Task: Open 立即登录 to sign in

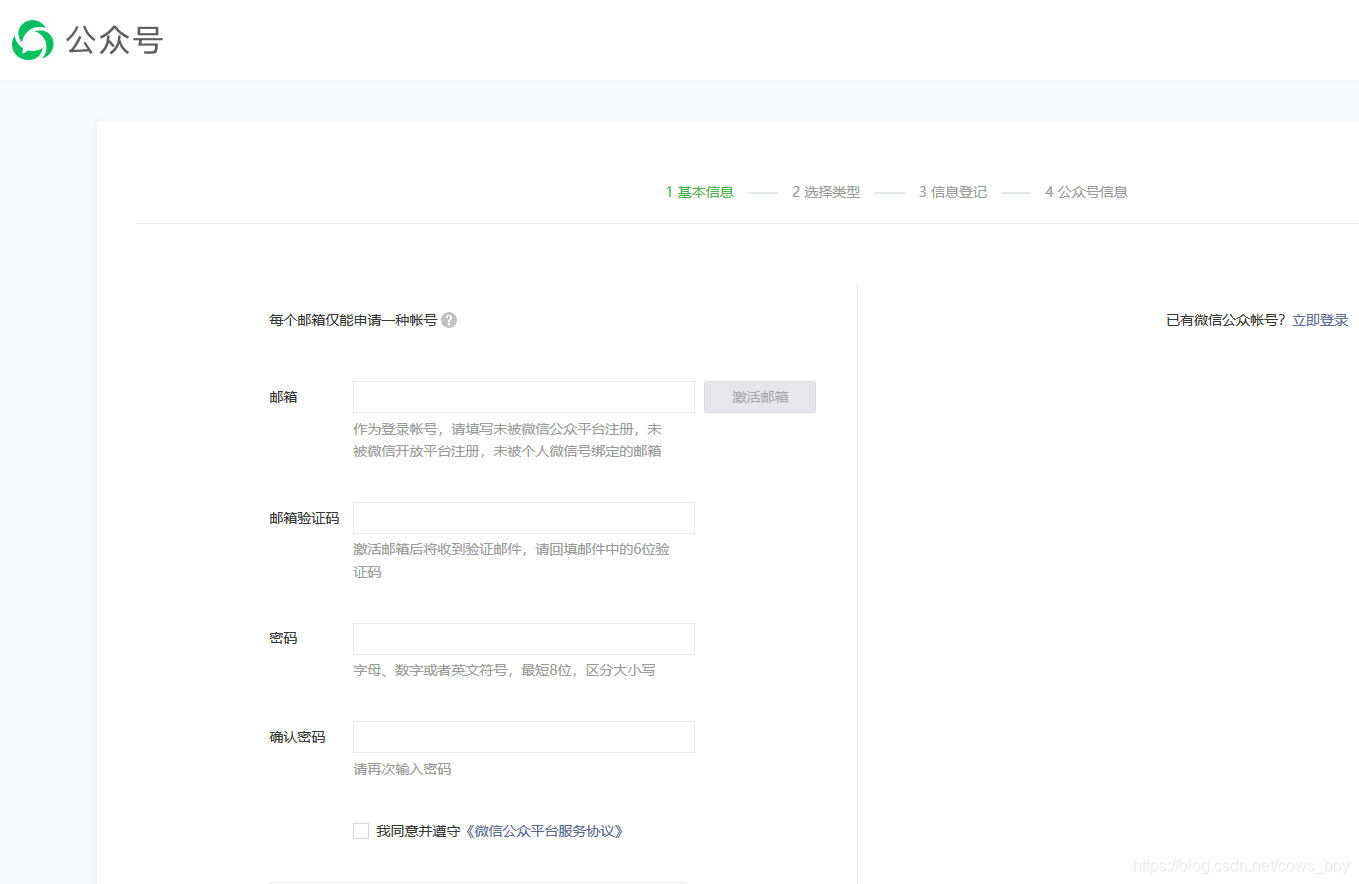Action: [1319, 319]
